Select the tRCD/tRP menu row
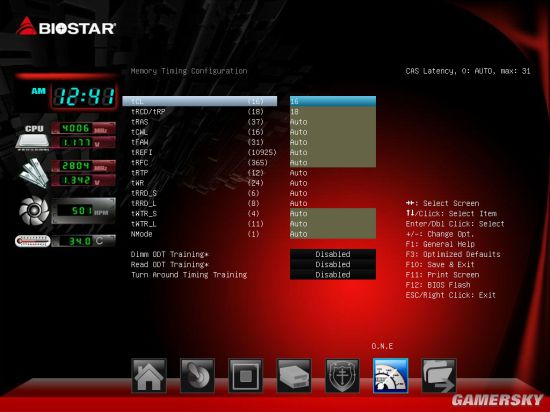The height and width of the screenshot is (412, 550). click(200, 112)
